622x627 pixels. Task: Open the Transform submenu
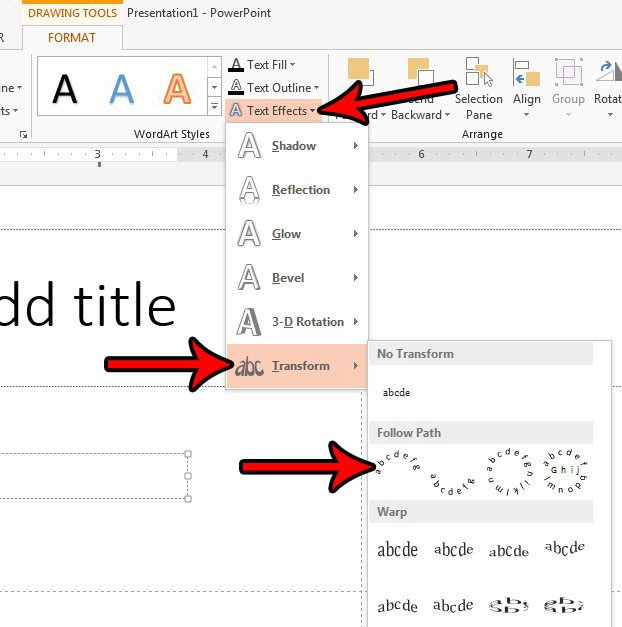coord(296,366)
